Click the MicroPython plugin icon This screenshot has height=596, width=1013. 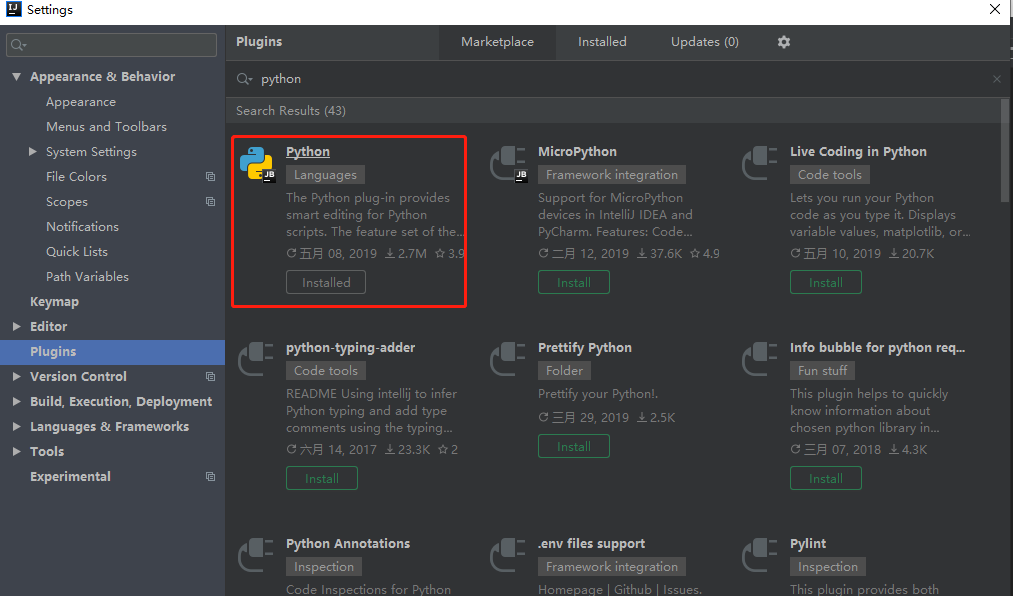[508, 163]
